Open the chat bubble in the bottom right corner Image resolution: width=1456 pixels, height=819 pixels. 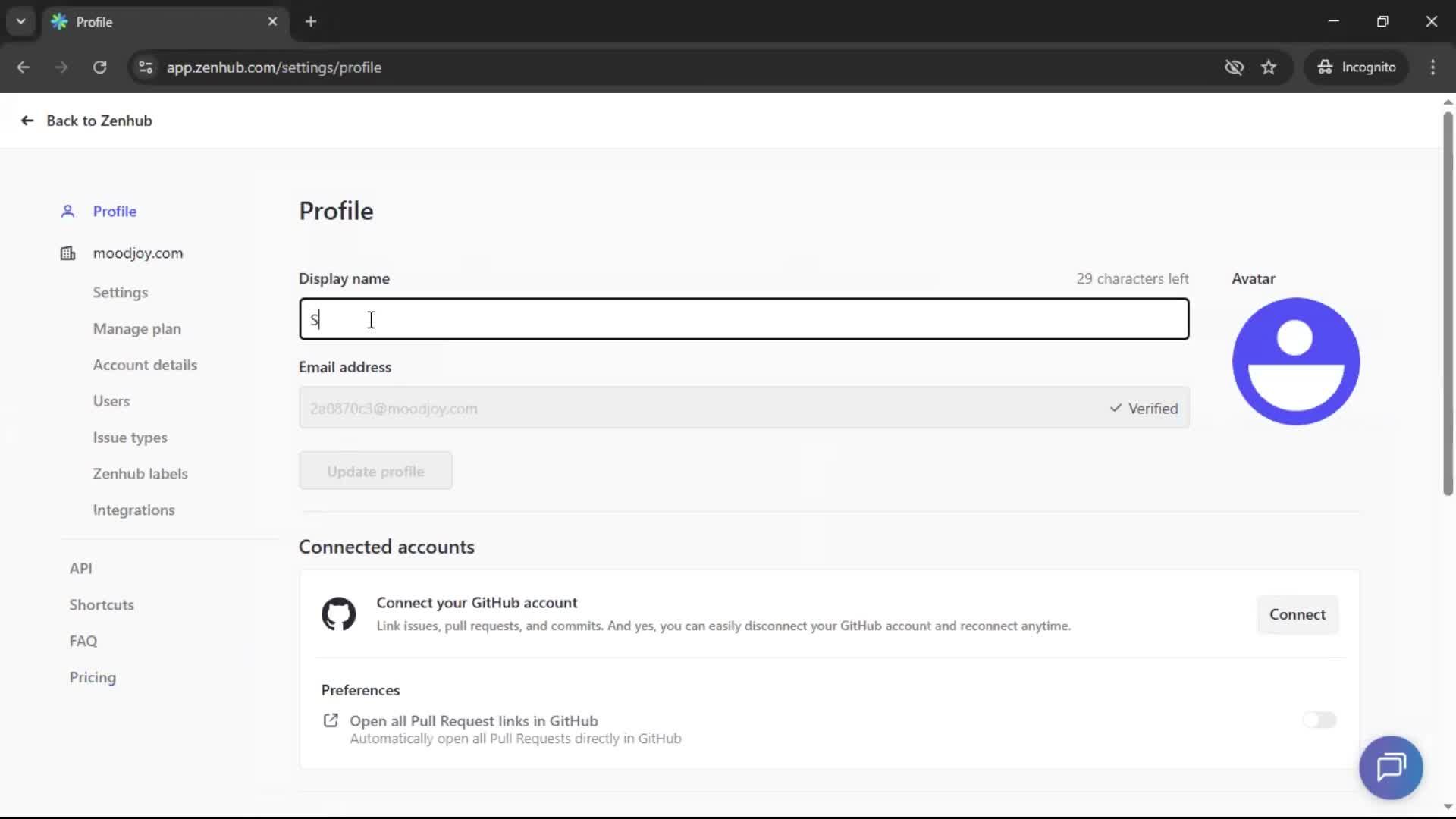[1392, 767]
